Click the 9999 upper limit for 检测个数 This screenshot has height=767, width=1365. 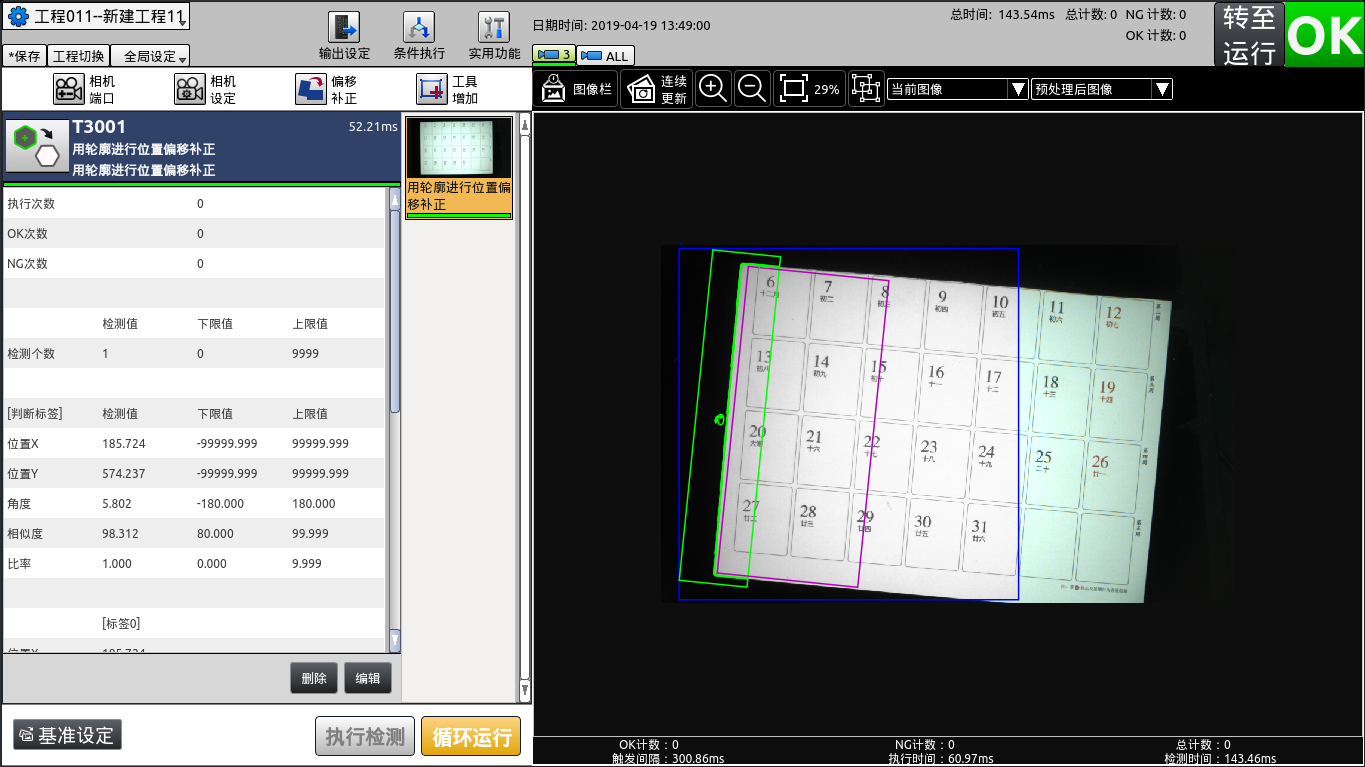pyautogui.click(x=306, y=354)
